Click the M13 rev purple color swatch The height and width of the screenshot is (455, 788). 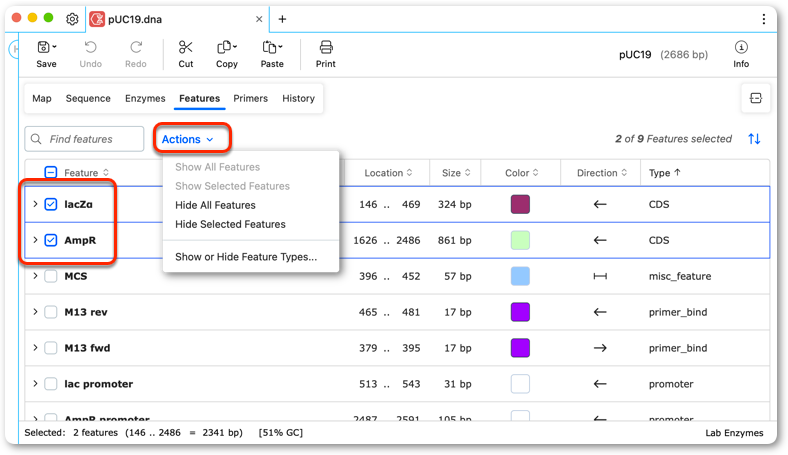[520, 312]
